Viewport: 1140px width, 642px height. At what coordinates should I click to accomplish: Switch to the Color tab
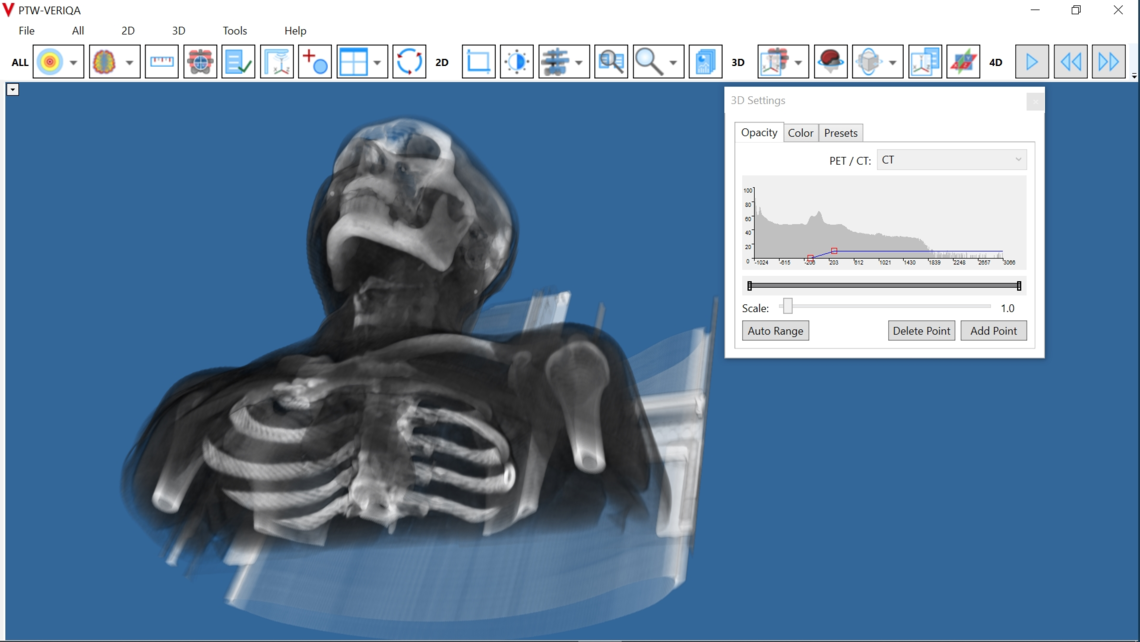point(800,132)
